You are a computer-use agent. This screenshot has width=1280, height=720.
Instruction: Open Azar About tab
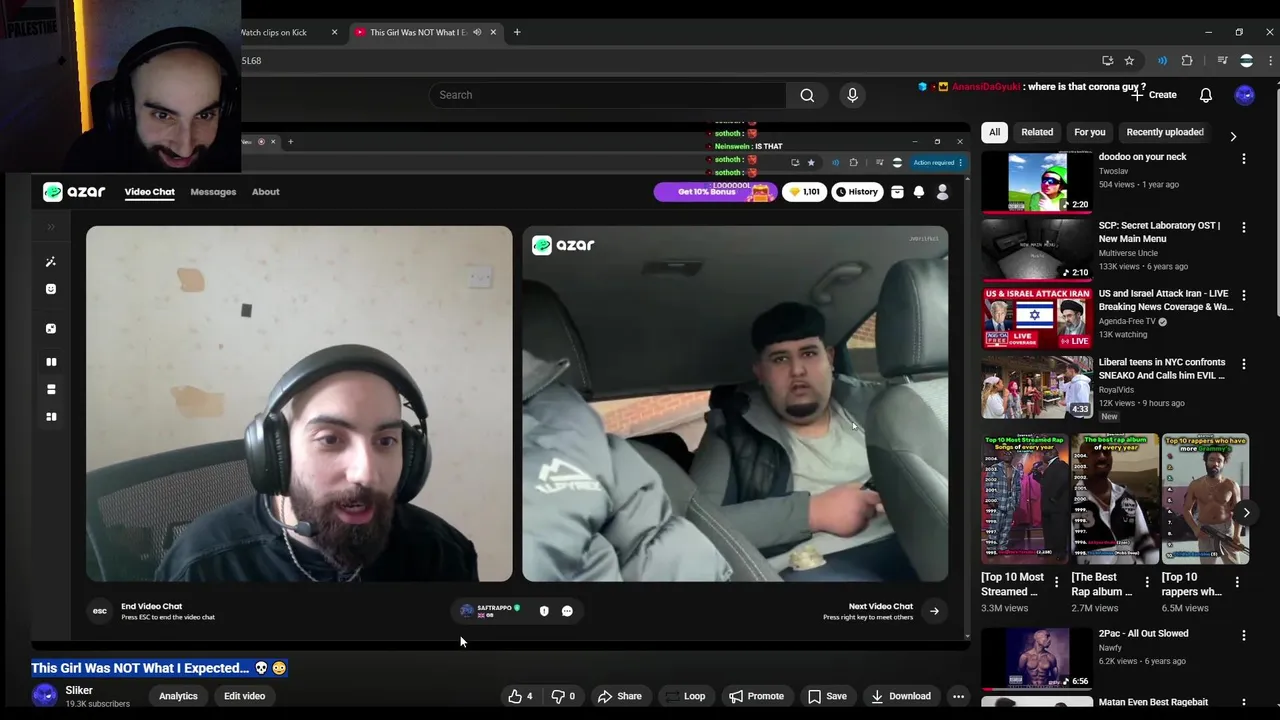[265, 192]
